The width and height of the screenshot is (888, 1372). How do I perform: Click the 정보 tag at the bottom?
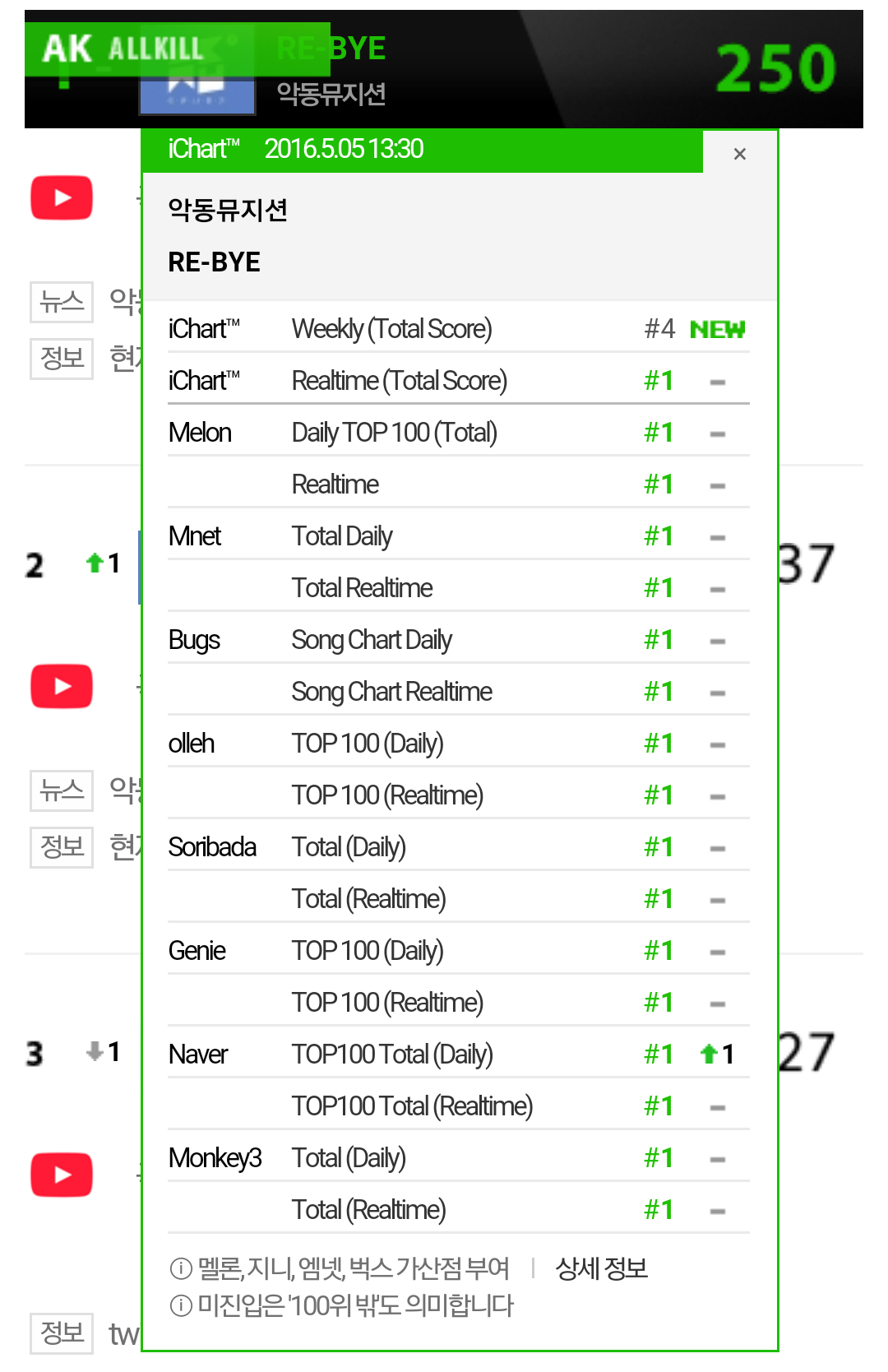62,1333
